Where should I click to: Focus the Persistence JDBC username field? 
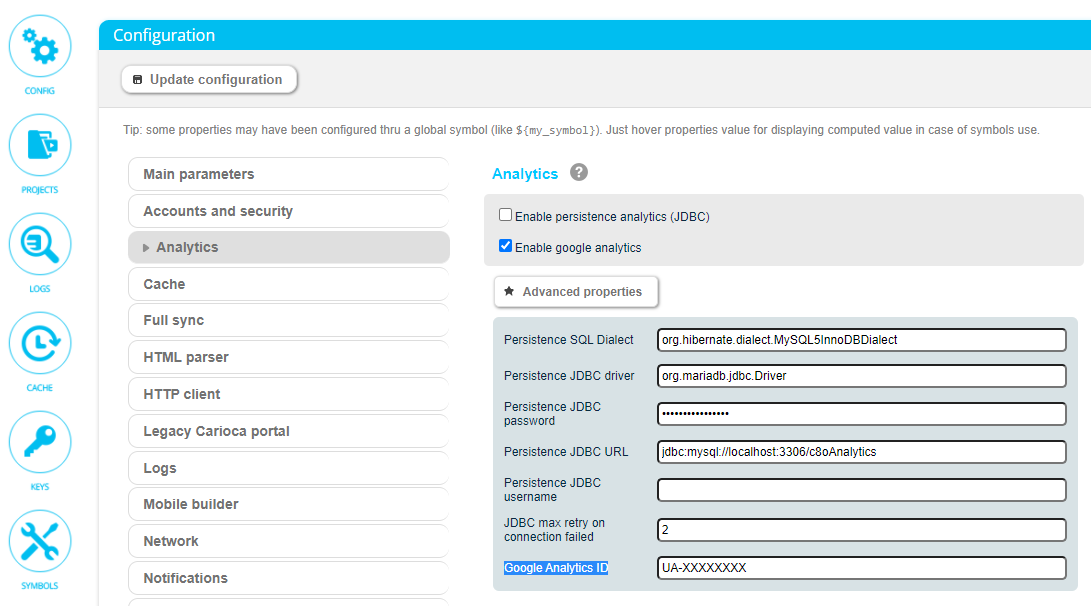861,490
